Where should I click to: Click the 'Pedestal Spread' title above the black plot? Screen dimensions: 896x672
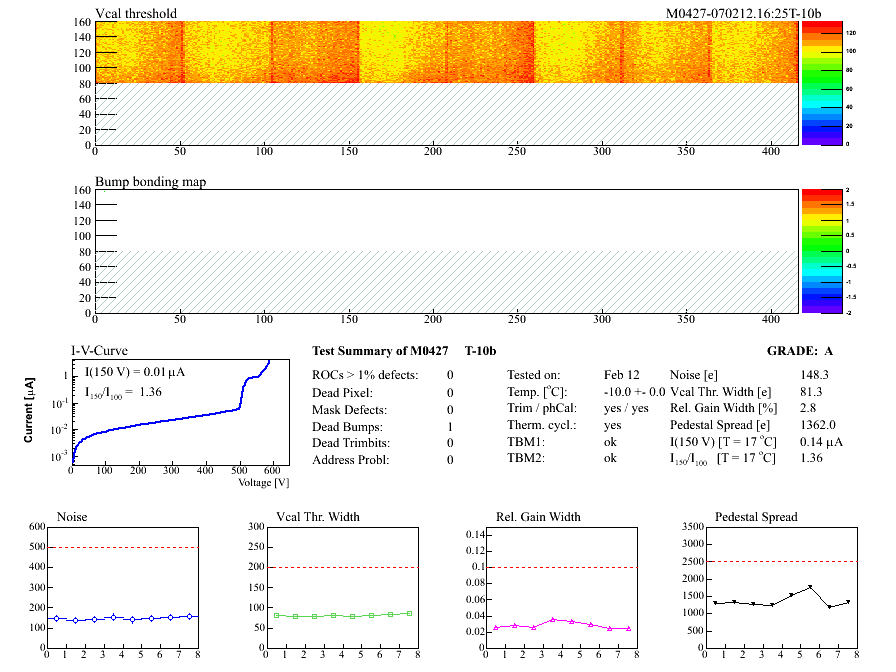click(x=756, y=517)
